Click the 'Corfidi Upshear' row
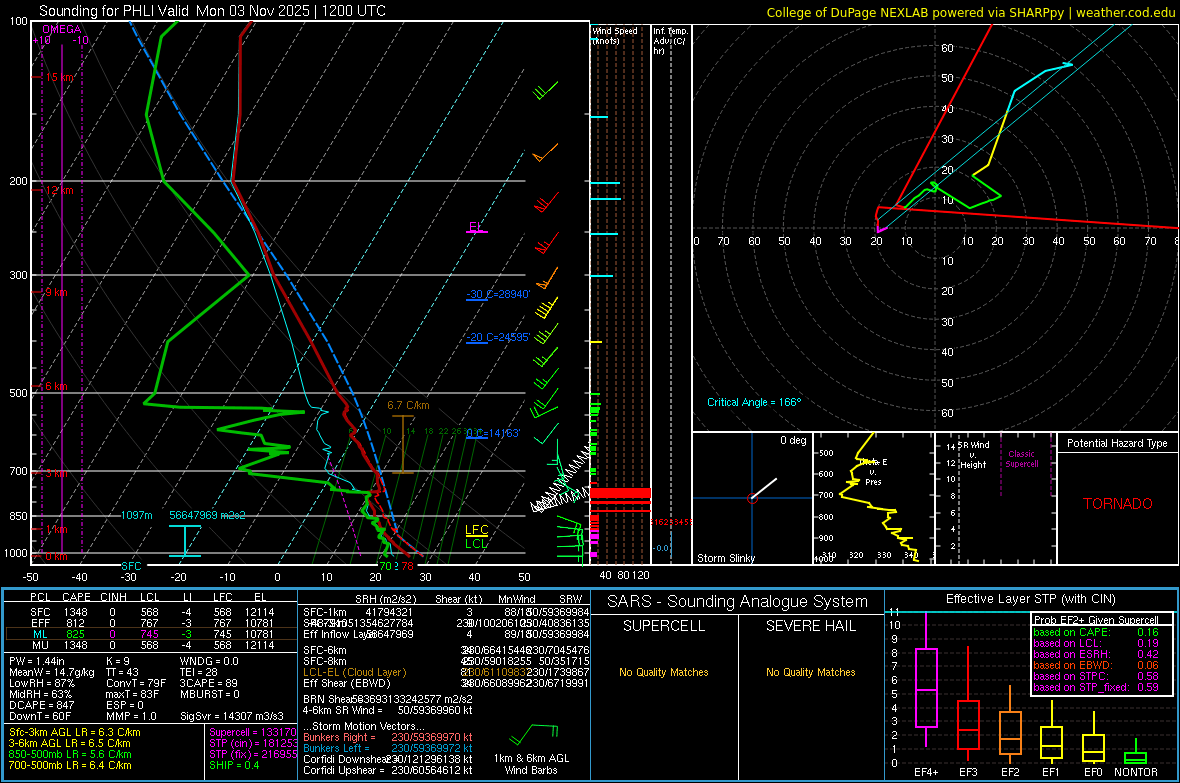 coord(388,770)
